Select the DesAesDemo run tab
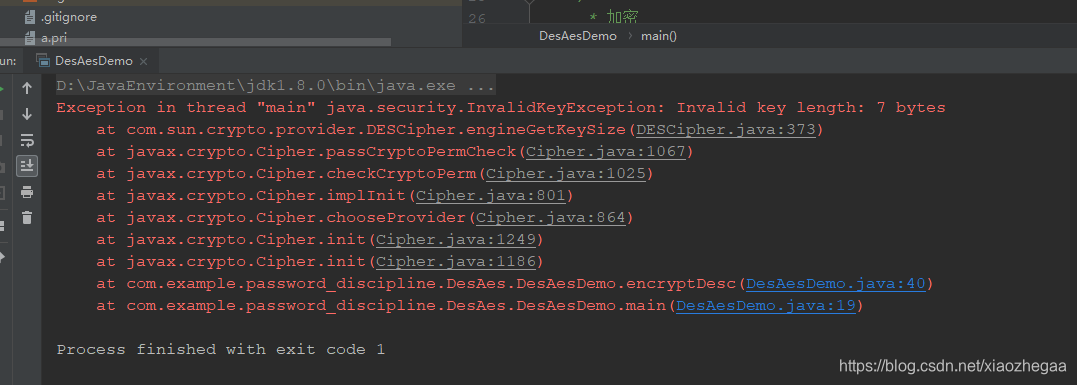 92,60
